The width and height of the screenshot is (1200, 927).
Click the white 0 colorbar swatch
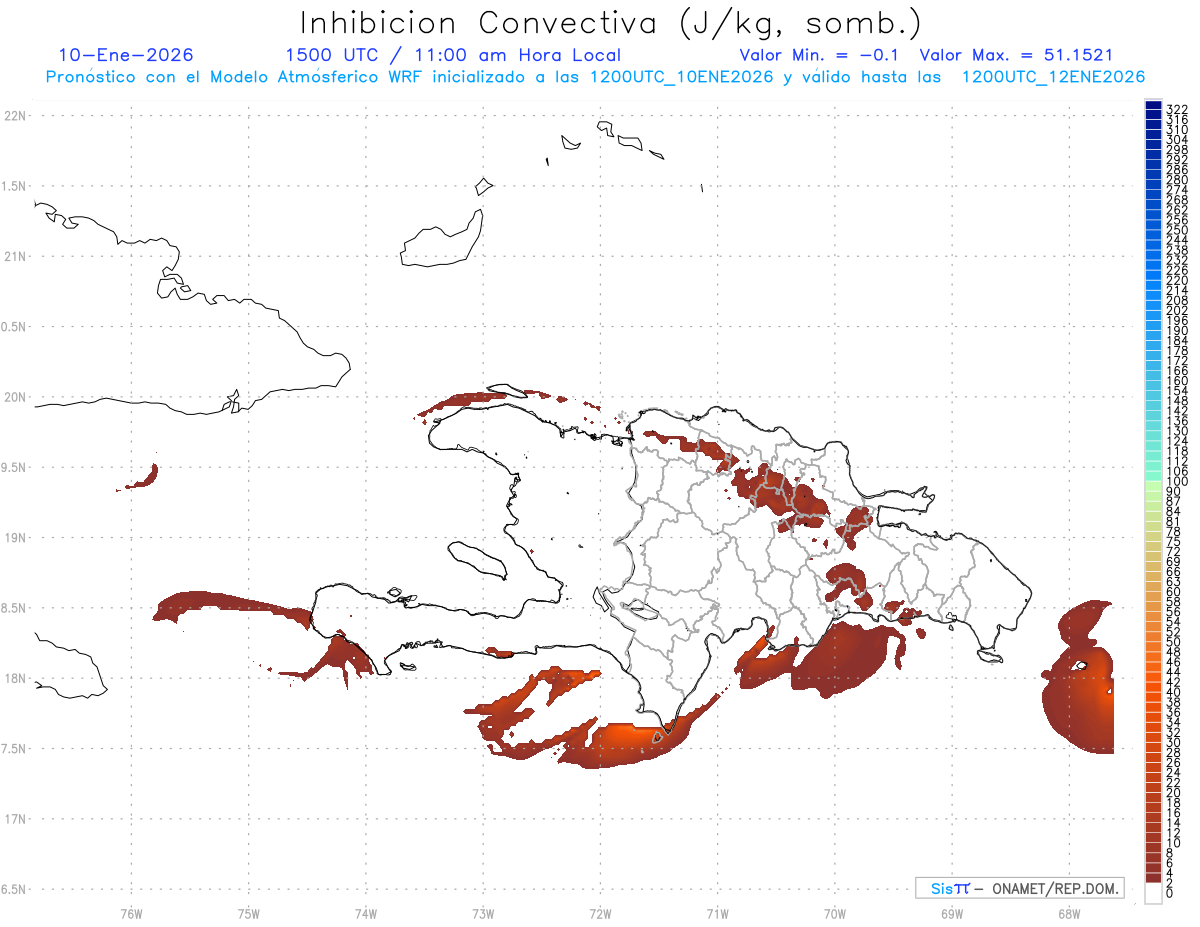click(x=1153, y=895)
